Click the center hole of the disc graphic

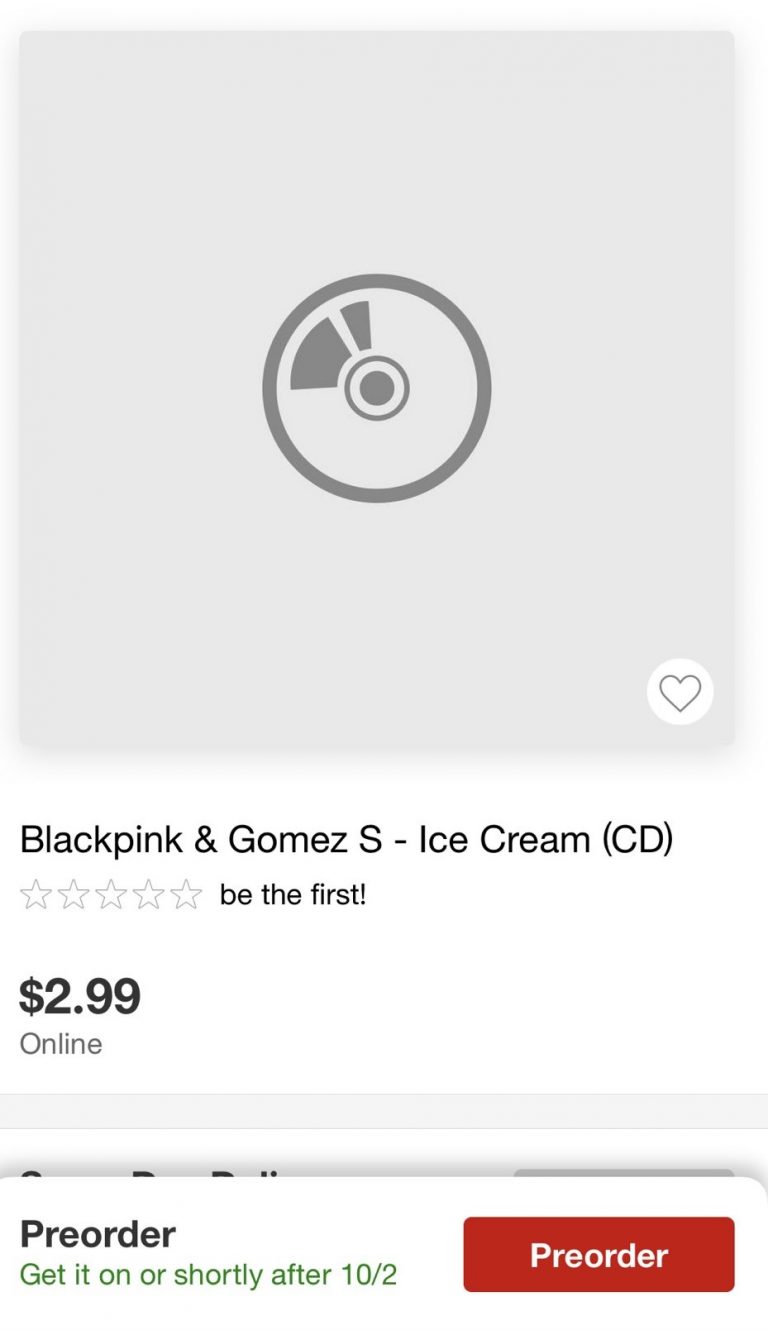point(377,387)
